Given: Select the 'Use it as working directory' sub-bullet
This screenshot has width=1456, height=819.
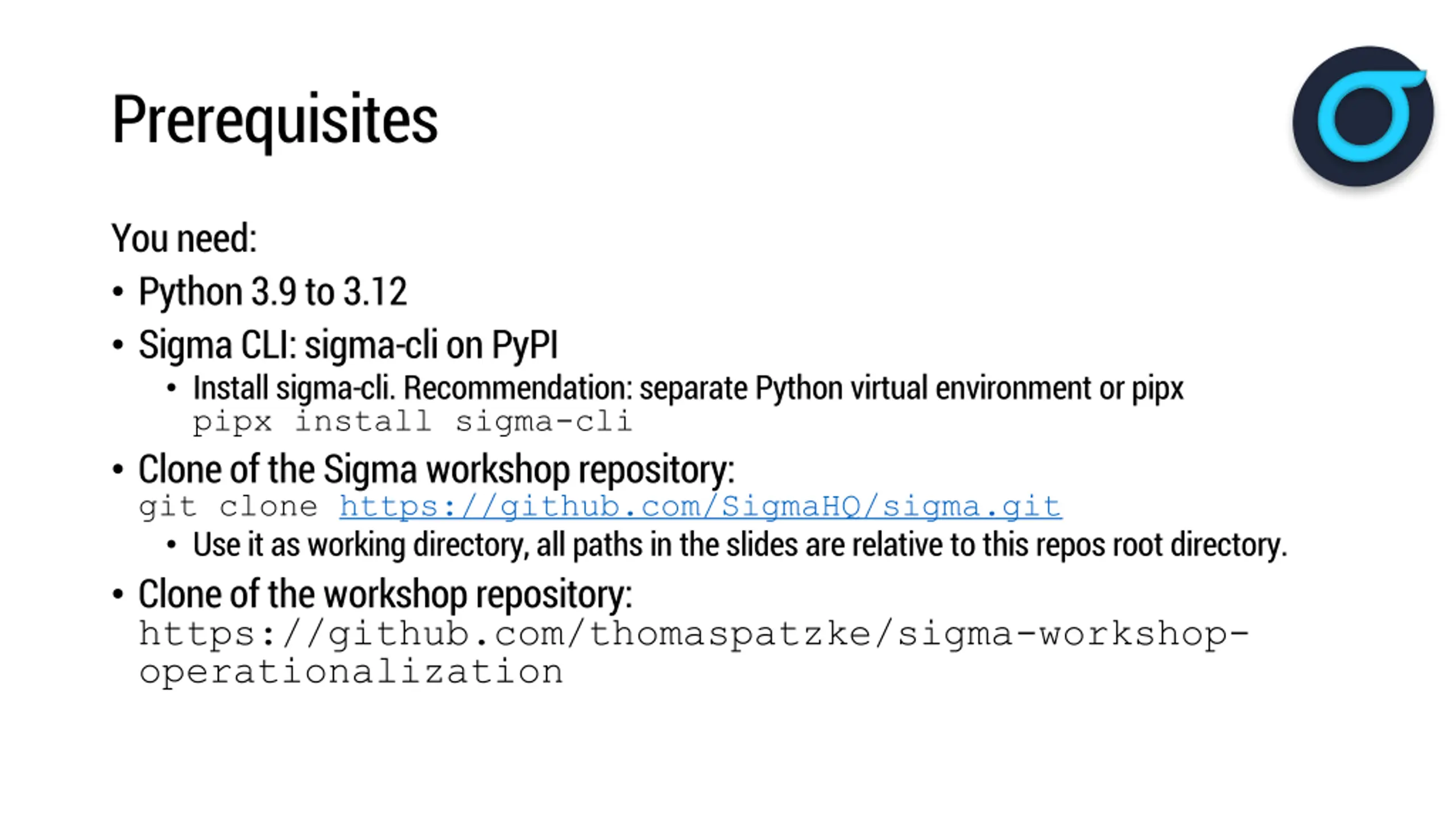Looking at the screenshot, I should [x=740, y=545].
